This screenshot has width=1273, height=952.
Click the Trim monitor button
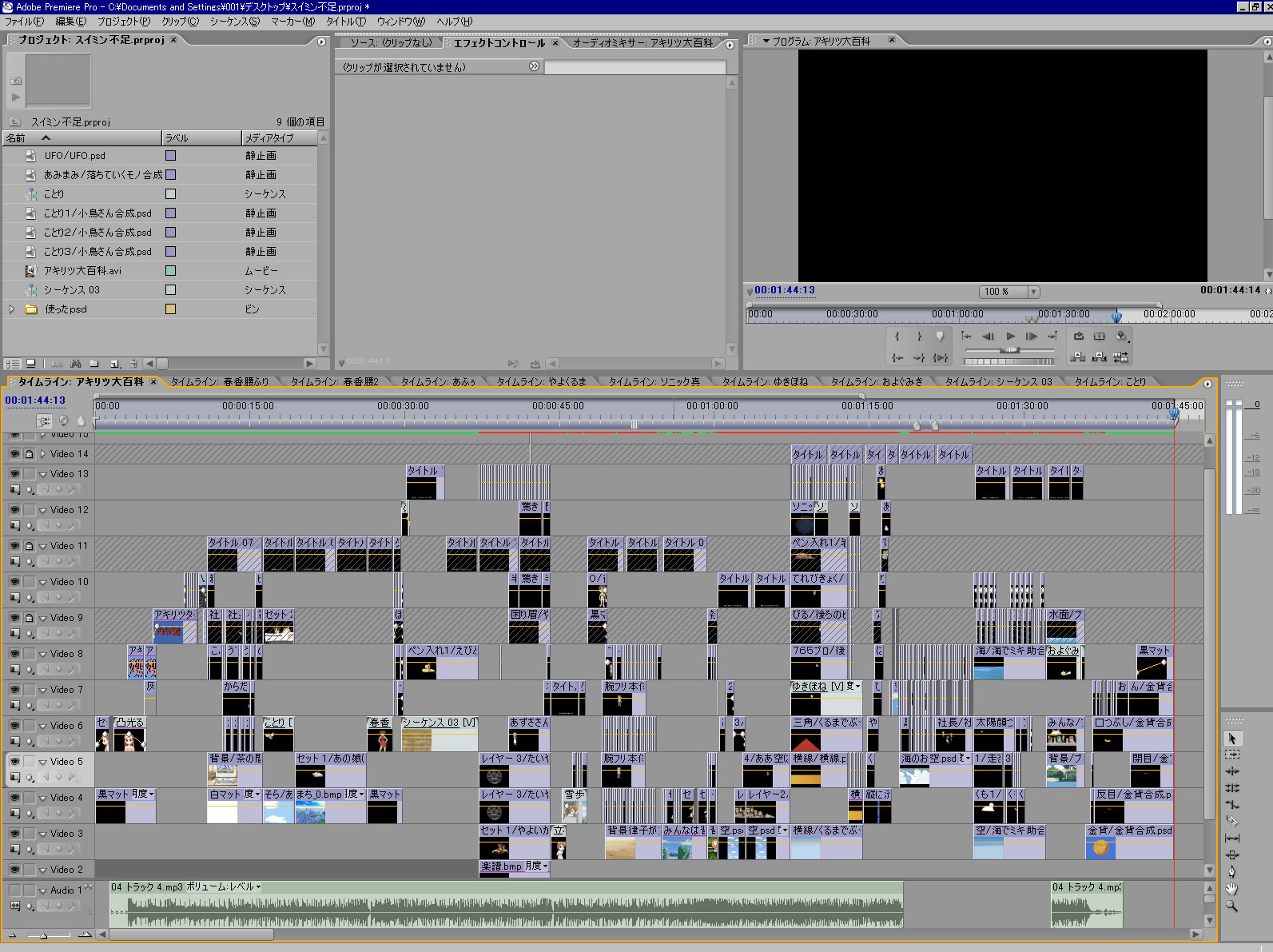tap(1120, 357)
